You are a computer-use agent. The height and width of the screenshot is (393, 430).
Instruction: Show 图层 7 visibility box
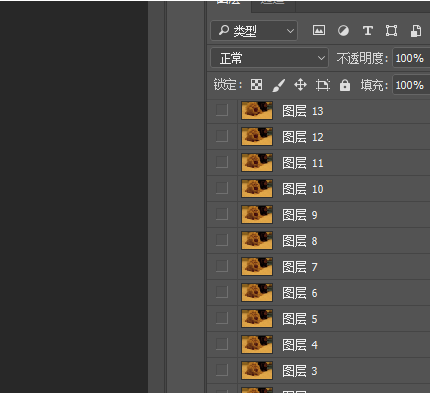222,266
